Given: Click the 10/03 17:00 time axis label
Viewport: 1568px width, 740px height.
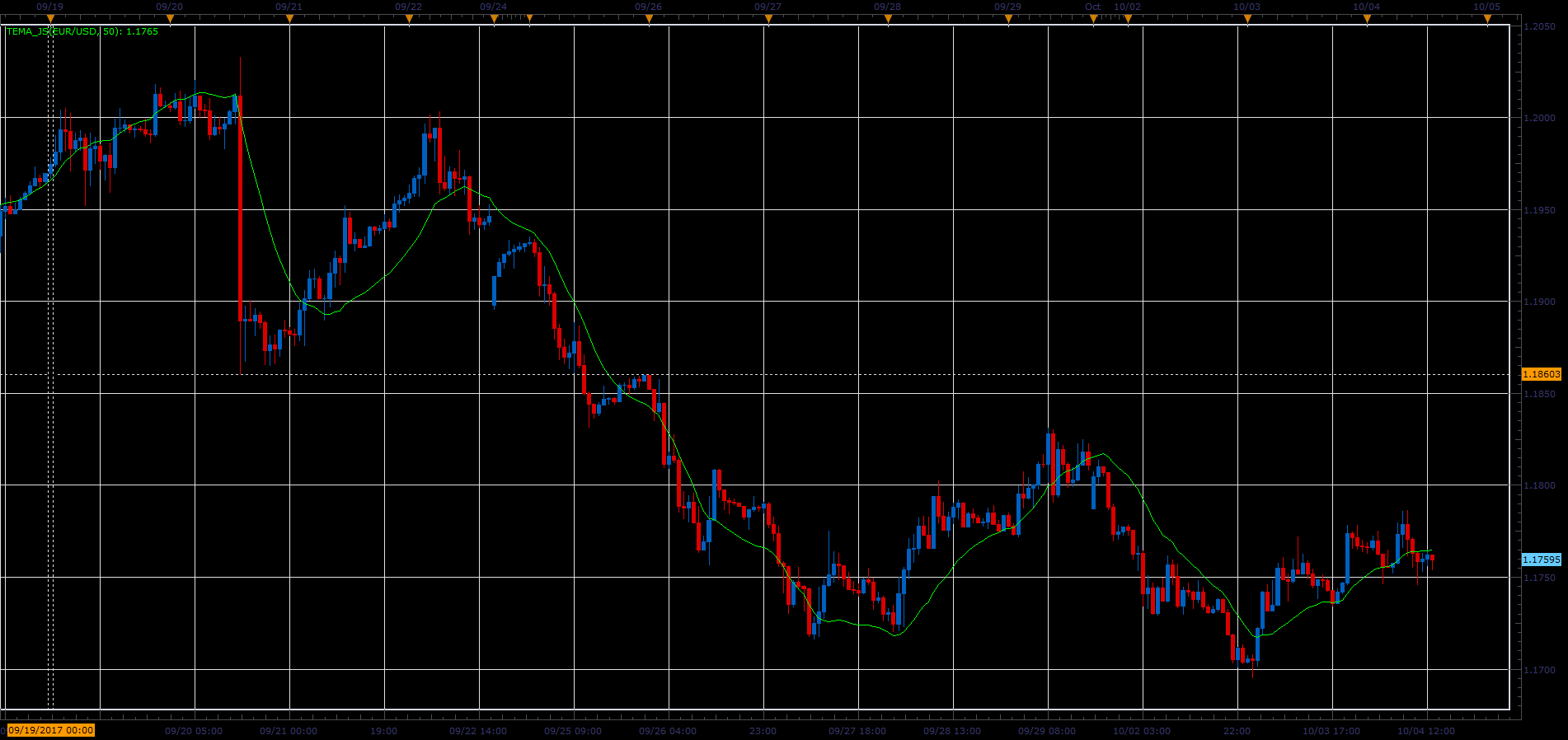Looking at the screenshot, I should click(x=1331, y=731).
